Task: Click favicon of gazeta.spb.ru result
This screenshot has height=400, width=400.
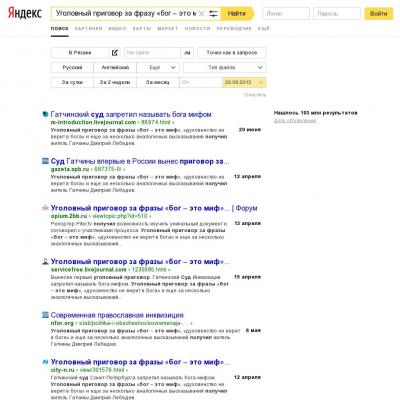Action: pyautogui.click(x=45, y=161)
